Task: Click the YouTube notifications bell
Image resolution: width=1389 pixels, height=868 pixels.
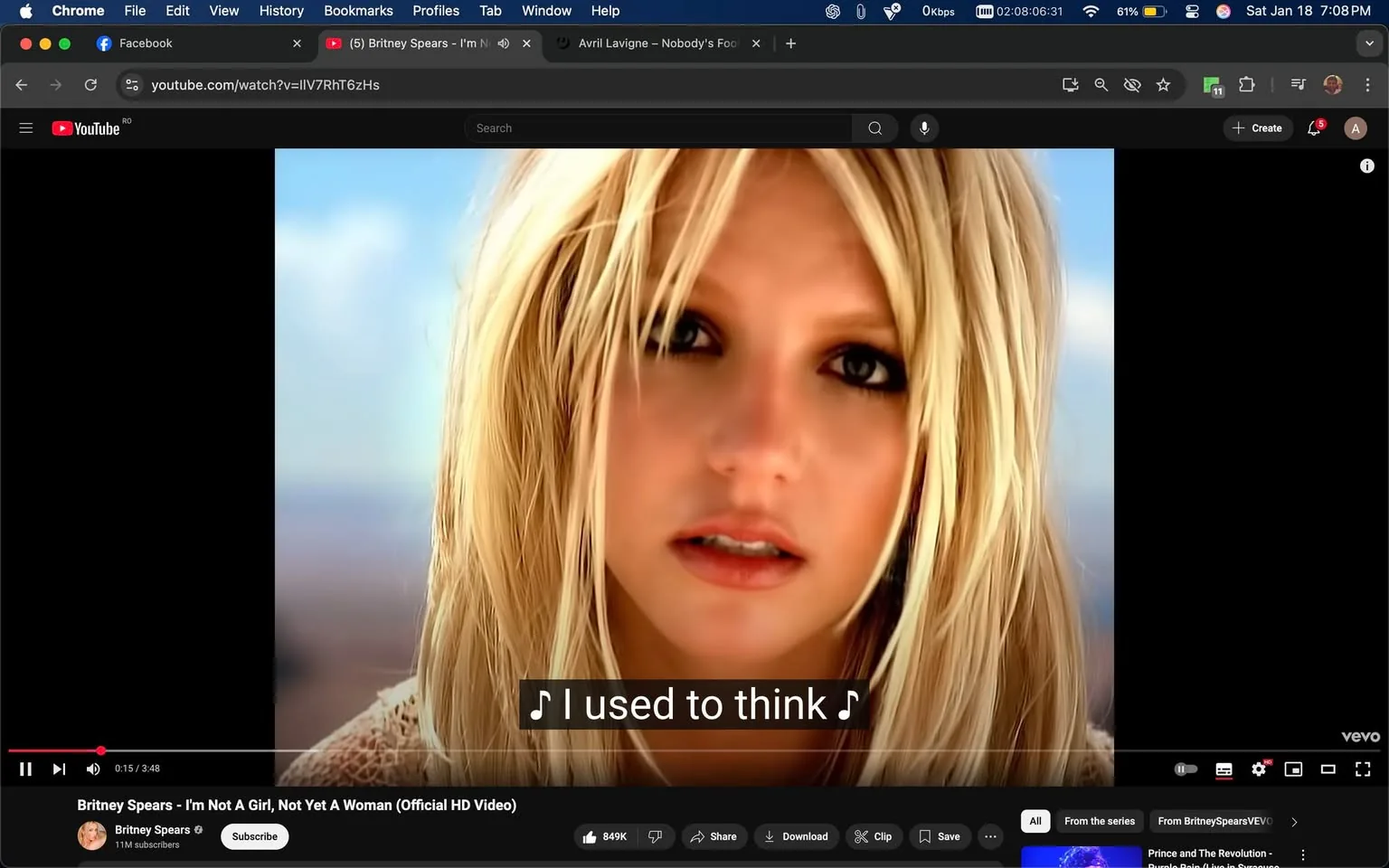Action: pyautogui.click(x=1313, y=127)
